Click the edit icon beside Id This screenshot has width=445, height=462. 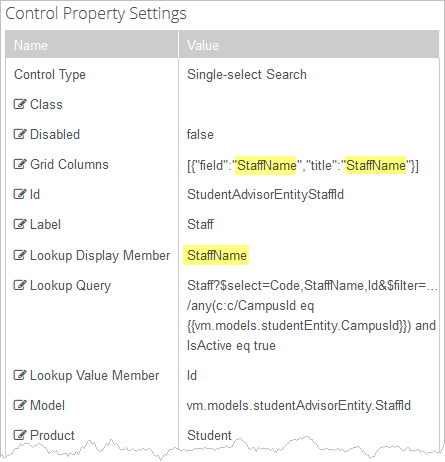pos(20,194)
